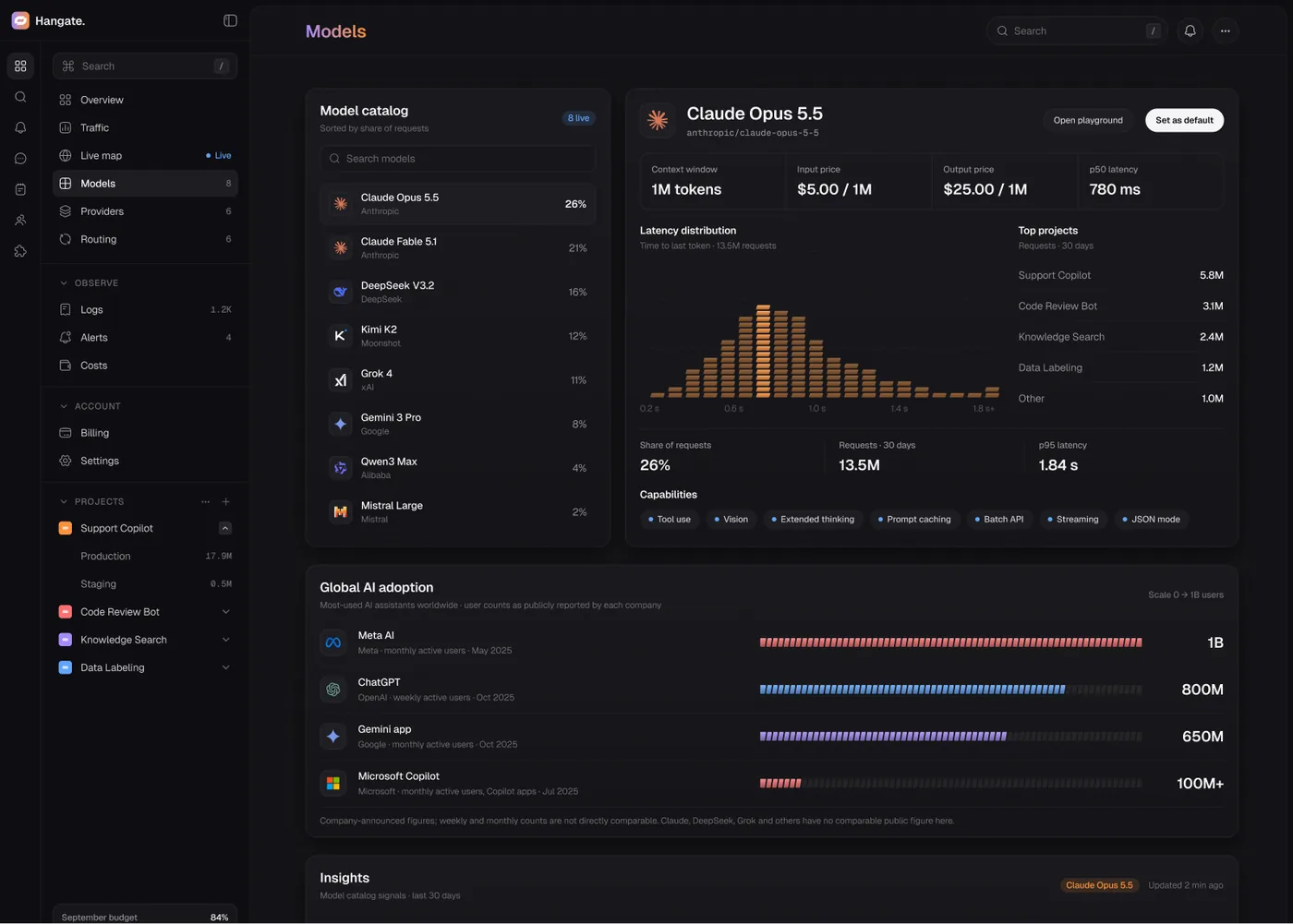Select the Kimi K2 model row
The height and width of the screenshot is (924, 1293).
[x=458, y=336]
